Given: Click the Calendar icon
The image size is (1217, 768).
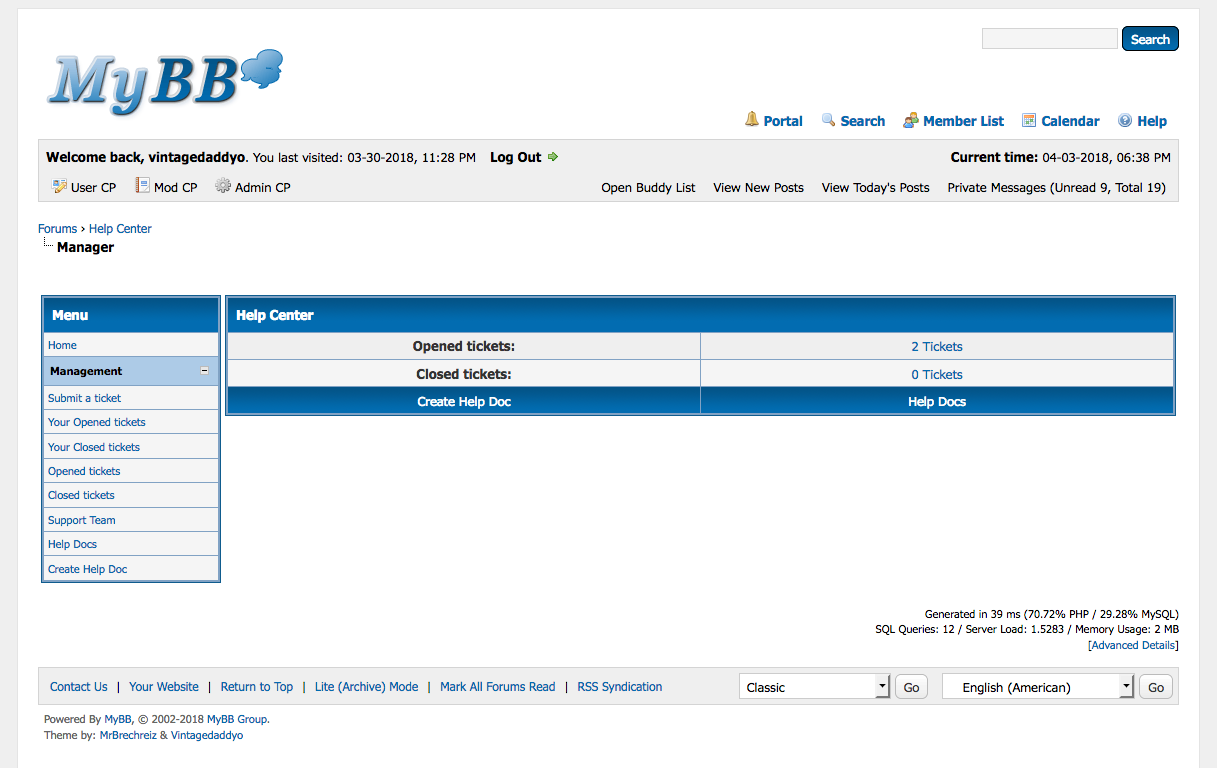Looking at the screenshot, I should (1028, 121).
